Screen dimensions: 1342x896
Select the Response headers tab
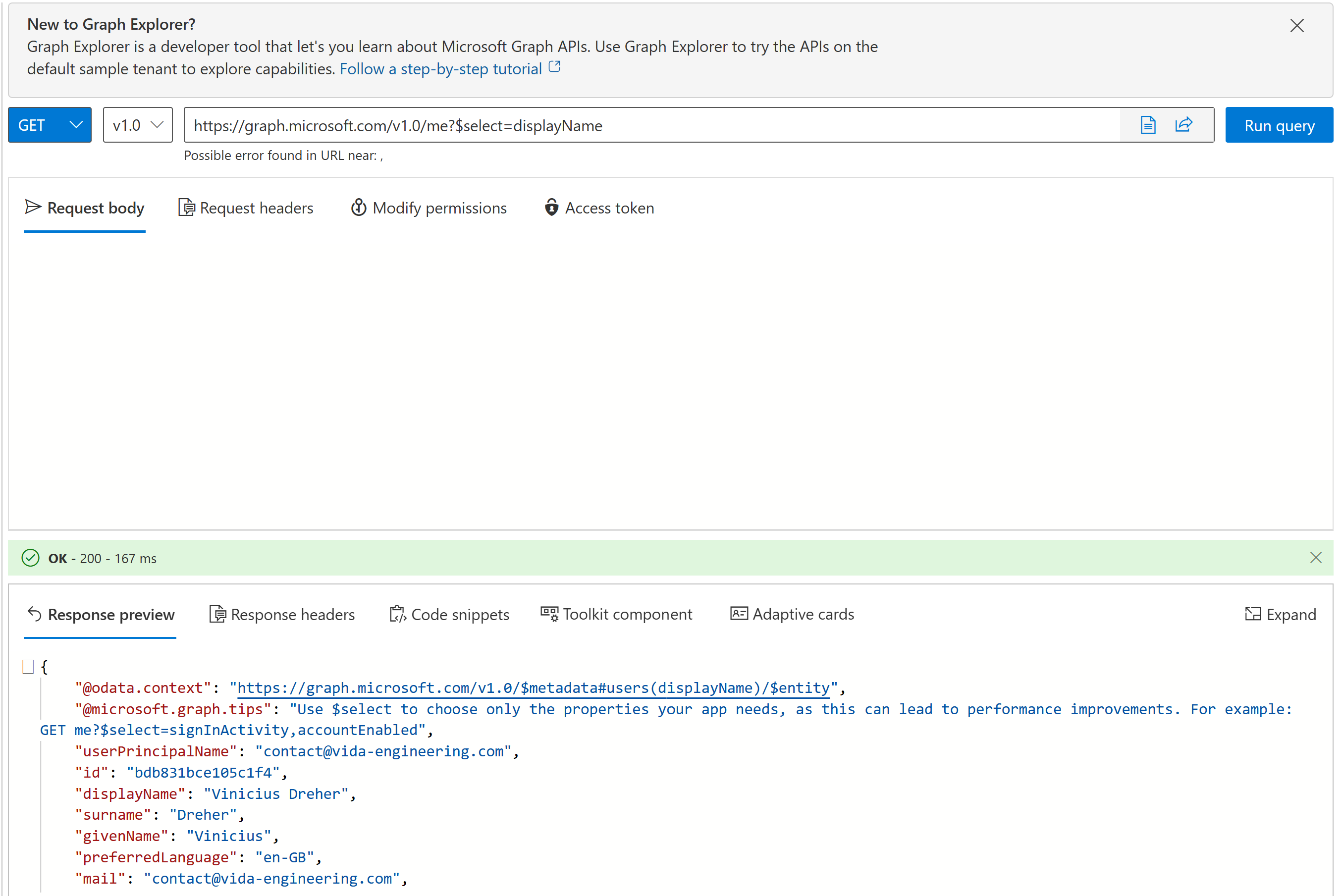point(282,615)
